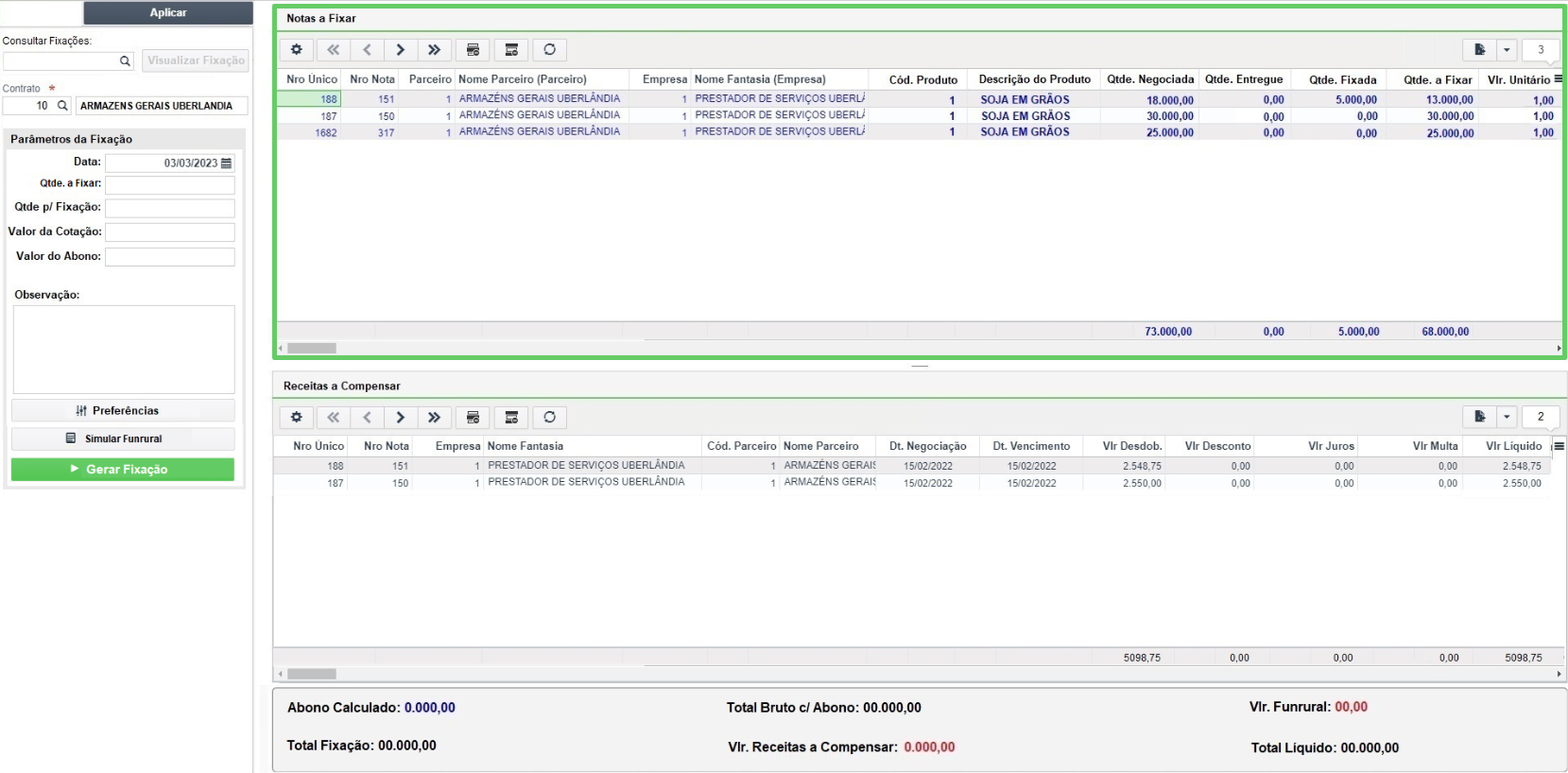The image size is (1568, 773).
Task: Click horizontal scrollbar of Notas a Fixar grid
Action: coord(920,348)
